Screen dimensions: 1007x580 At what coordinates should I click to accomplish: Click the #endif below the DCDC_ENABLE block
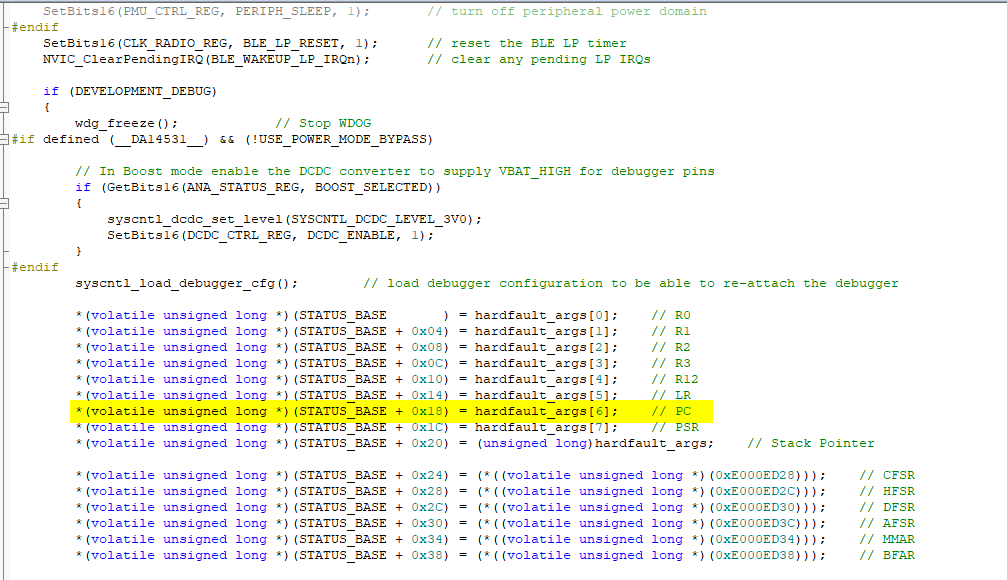35,267
